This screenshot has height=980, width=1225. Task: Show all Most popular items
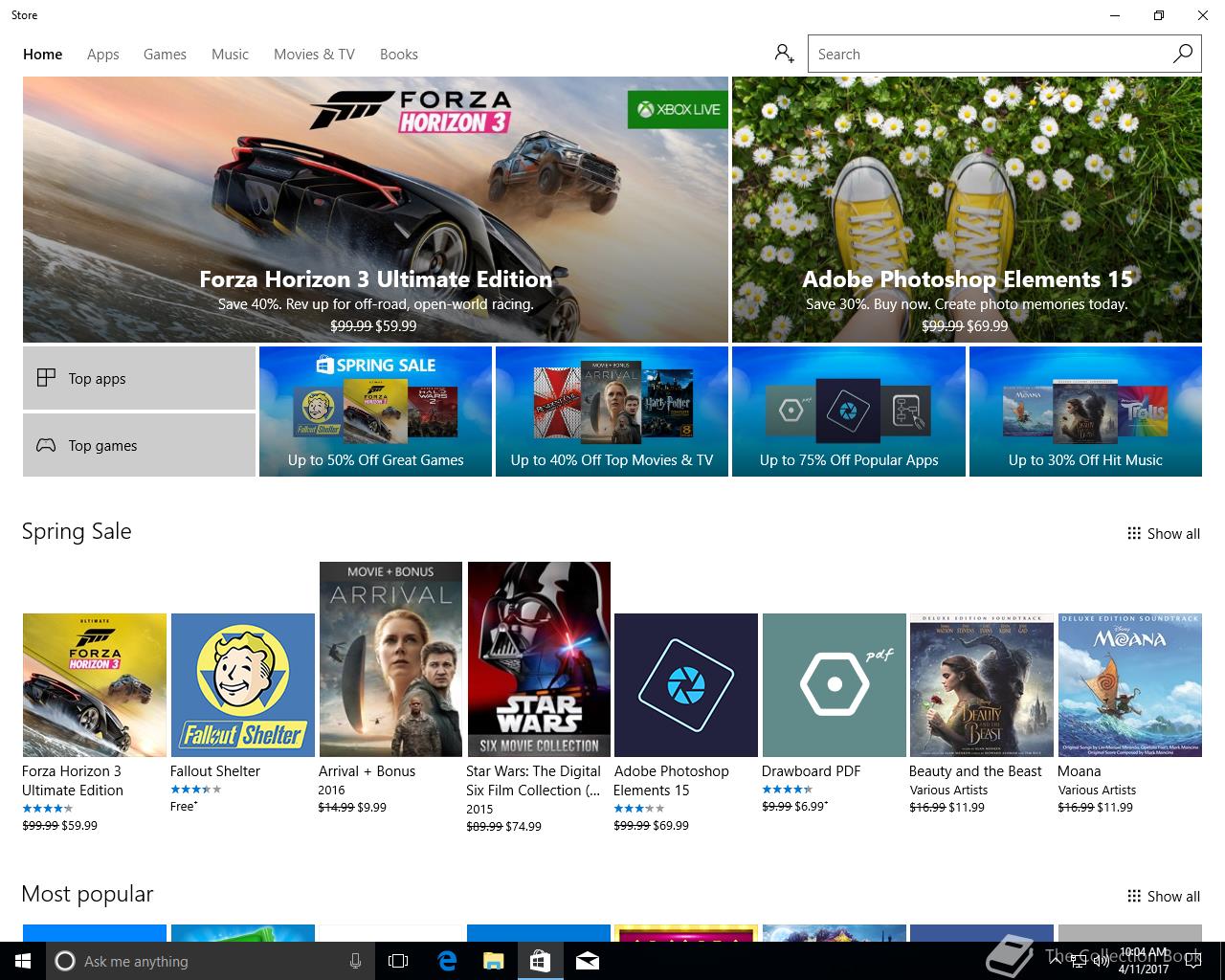(1164, 896)
